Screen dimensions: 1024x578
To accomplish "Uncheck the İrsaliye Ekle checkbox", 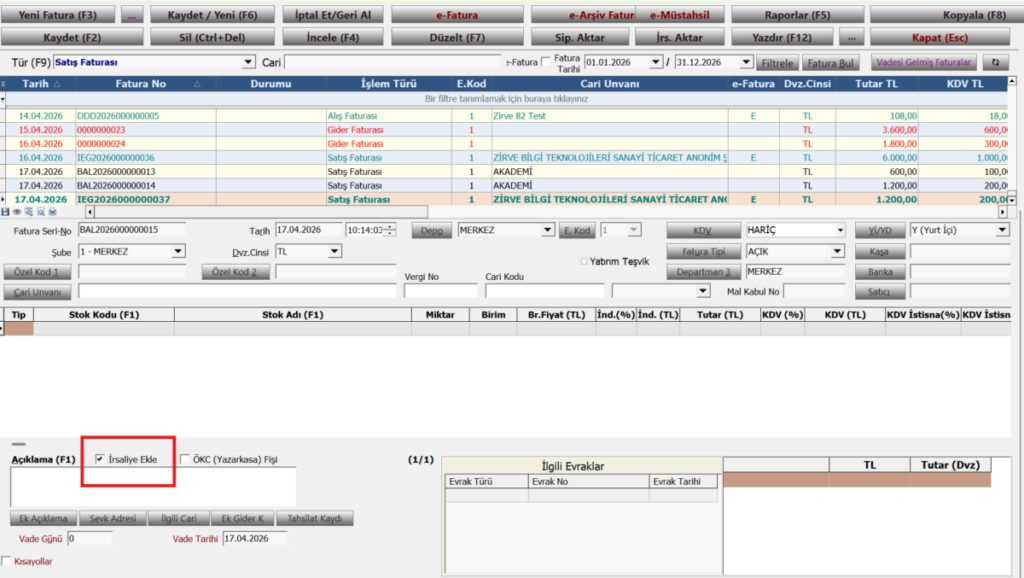I will click(x=100, y=459).
